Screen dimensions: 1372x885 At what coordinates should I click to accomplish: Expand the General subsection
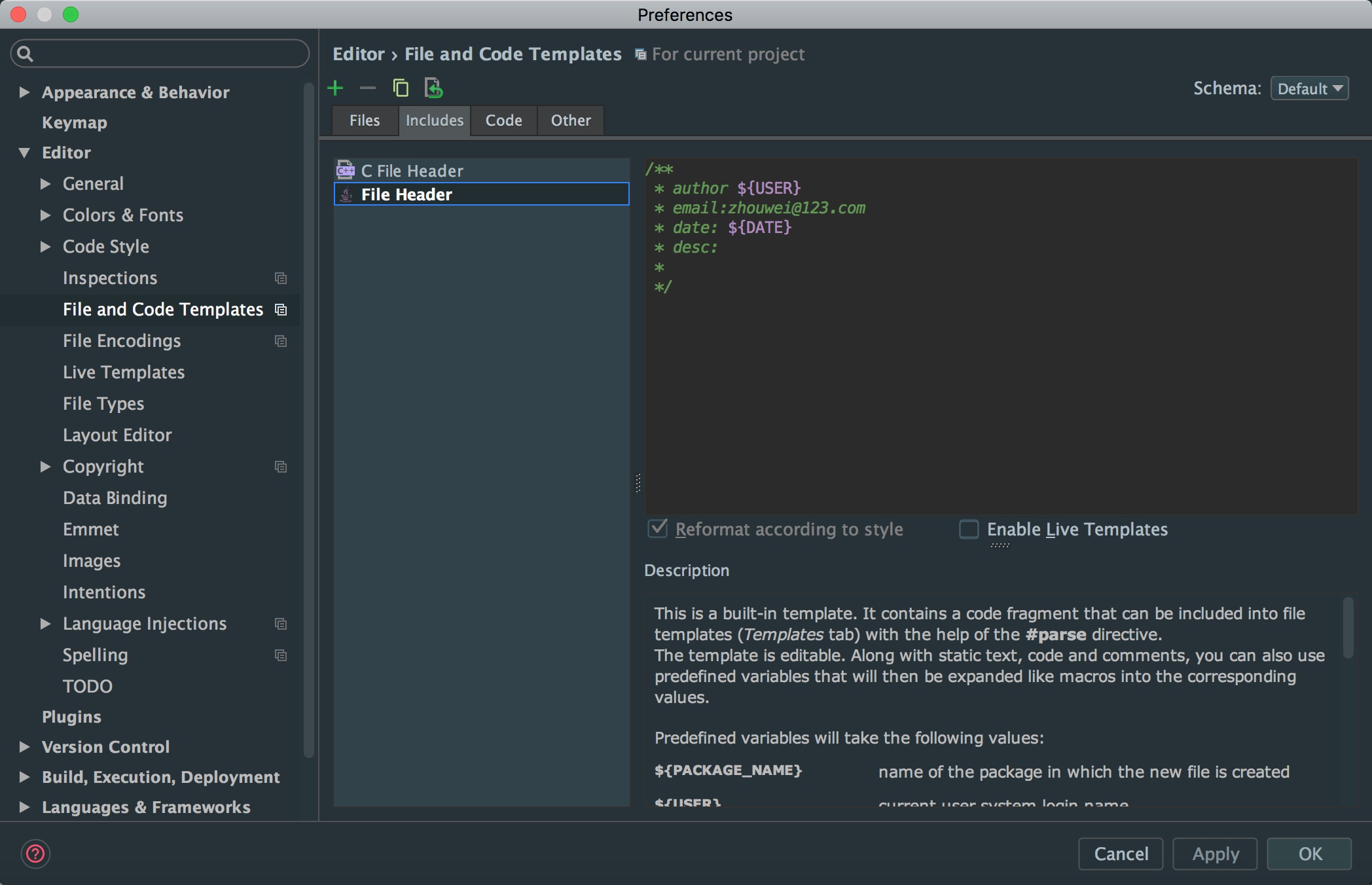[x=45, y=184]
